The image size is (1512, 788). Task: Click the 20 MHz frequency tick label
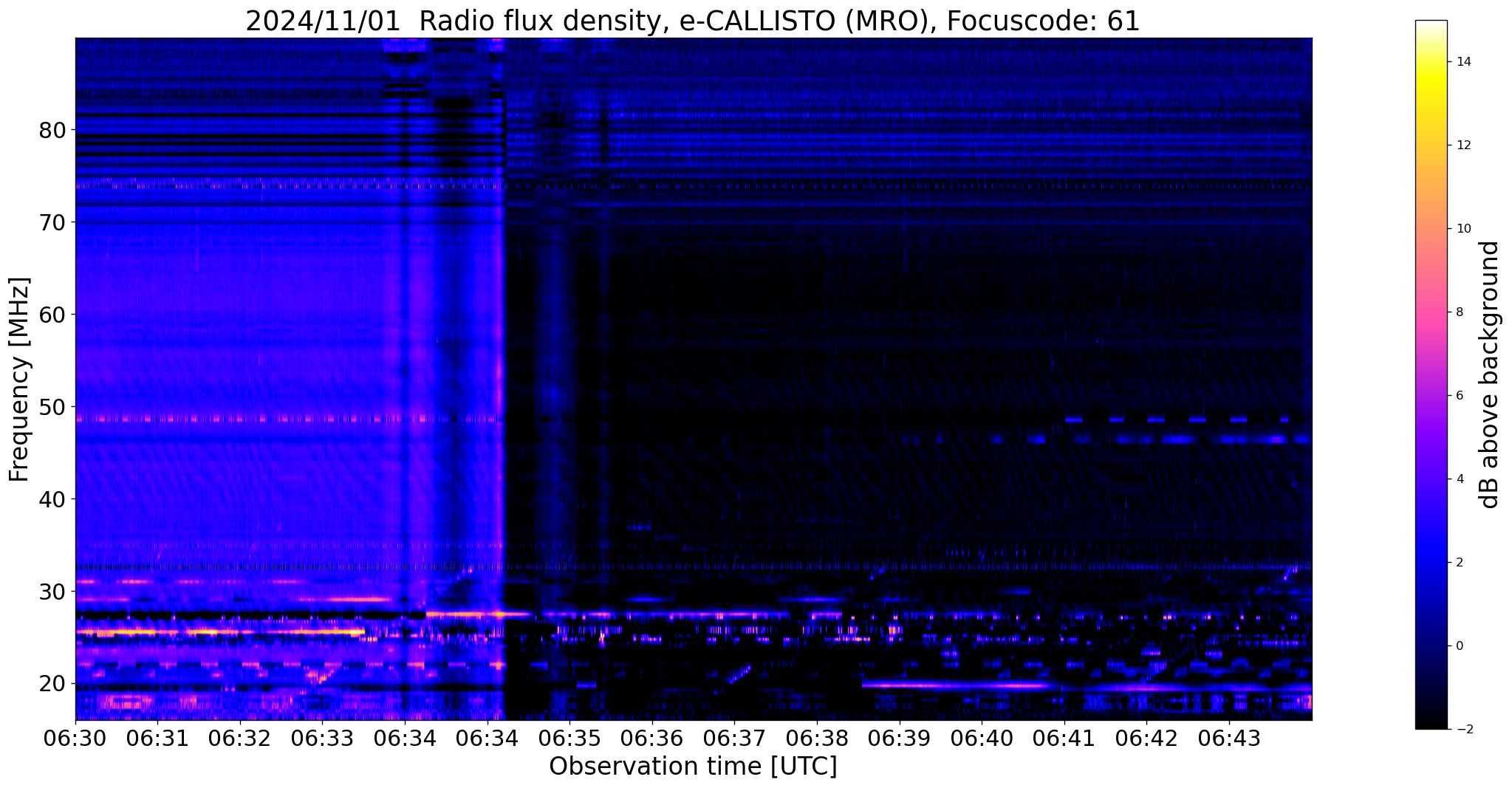52,684
